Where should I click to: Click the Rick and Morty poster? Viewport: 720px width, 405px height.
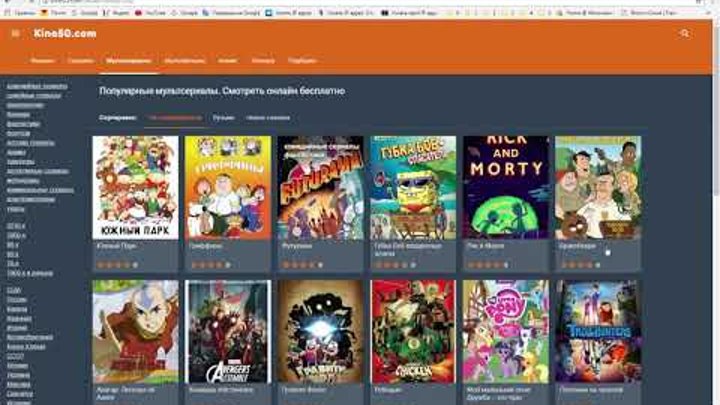(505, 187)
